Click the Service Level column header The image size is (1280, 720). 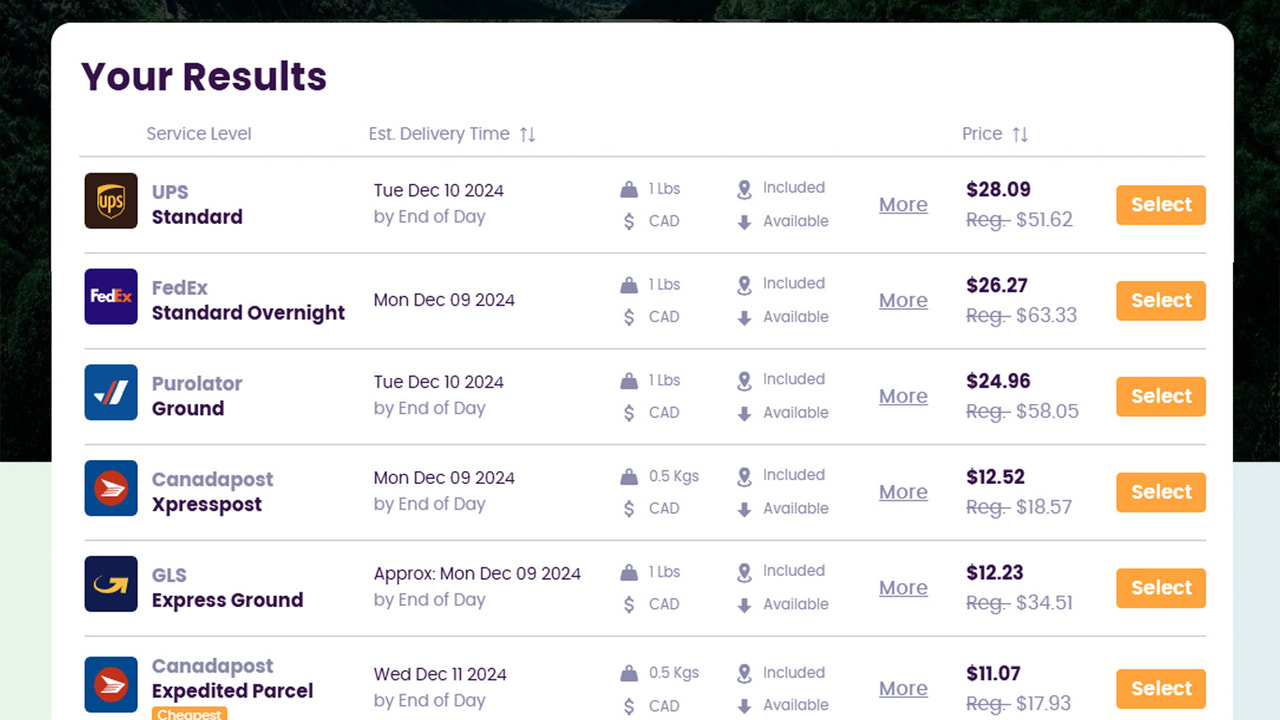[198, 133]
